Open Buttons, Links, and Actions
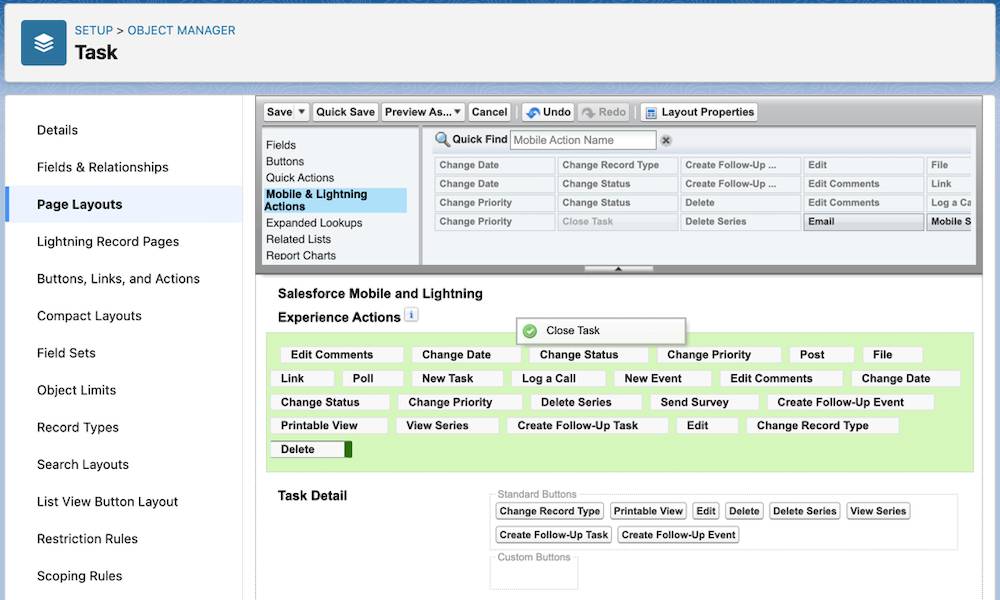The image size is (1000, 600). click(118, 279)
